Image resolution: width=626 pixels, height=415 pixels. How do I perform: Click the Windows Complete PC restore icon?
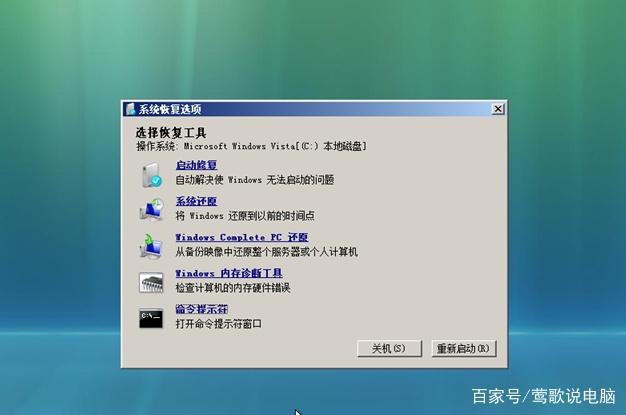(x=151, y=246)
